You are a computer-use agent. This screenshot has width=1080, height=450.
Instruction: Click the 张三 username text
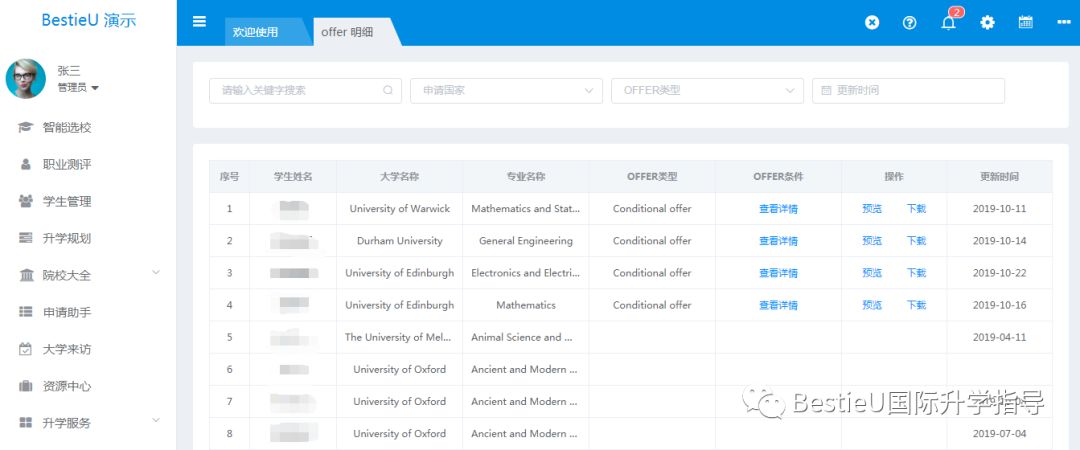click(x=69, y=71)
